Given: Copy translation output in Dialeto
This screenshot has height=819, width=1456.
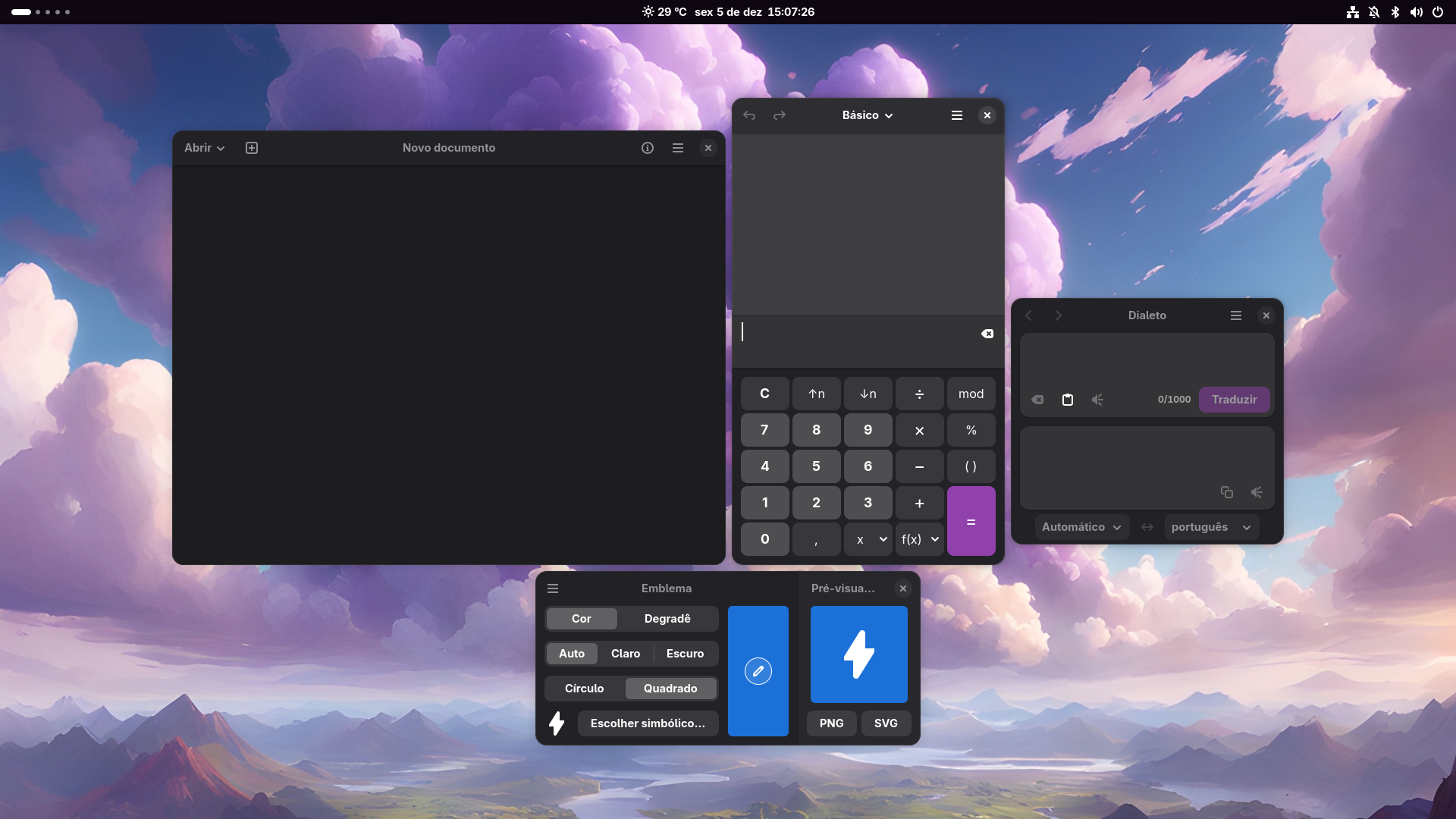Looking at the screenshot, I should click(x=1226, y=492).
